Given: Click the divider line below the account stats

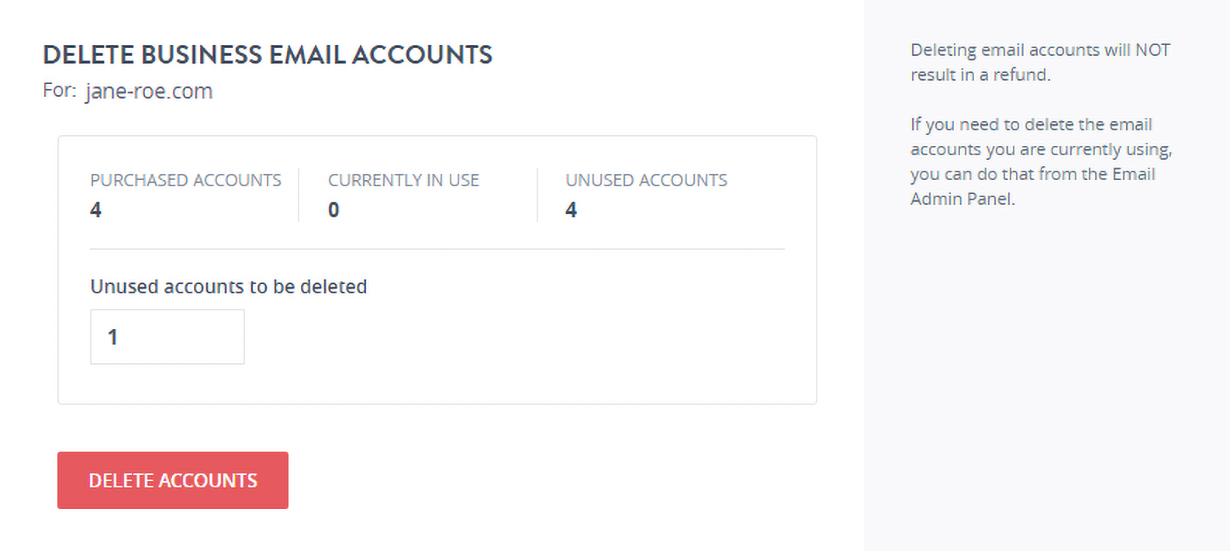Looking at the screenshot, I should (437, 248).
